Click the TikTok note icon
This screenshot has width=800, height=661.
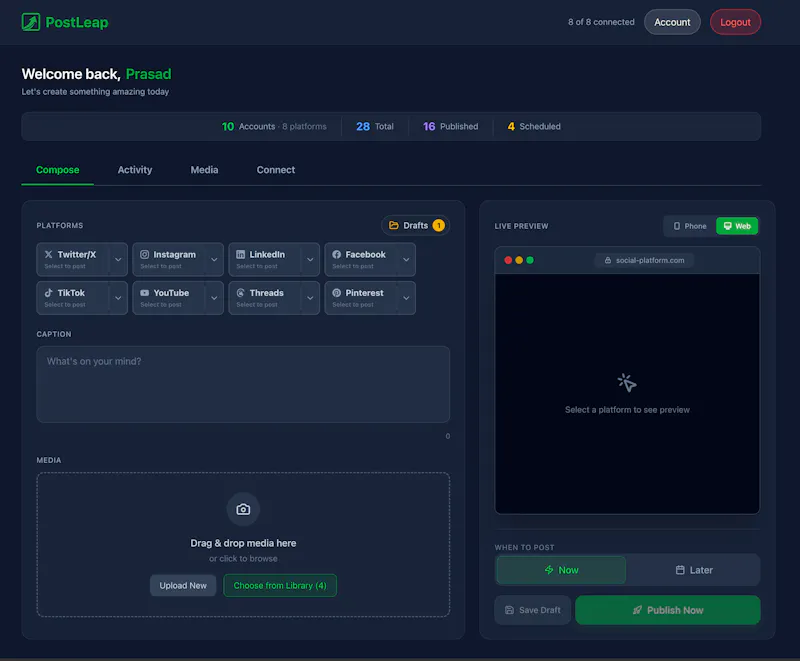point(48,293)
